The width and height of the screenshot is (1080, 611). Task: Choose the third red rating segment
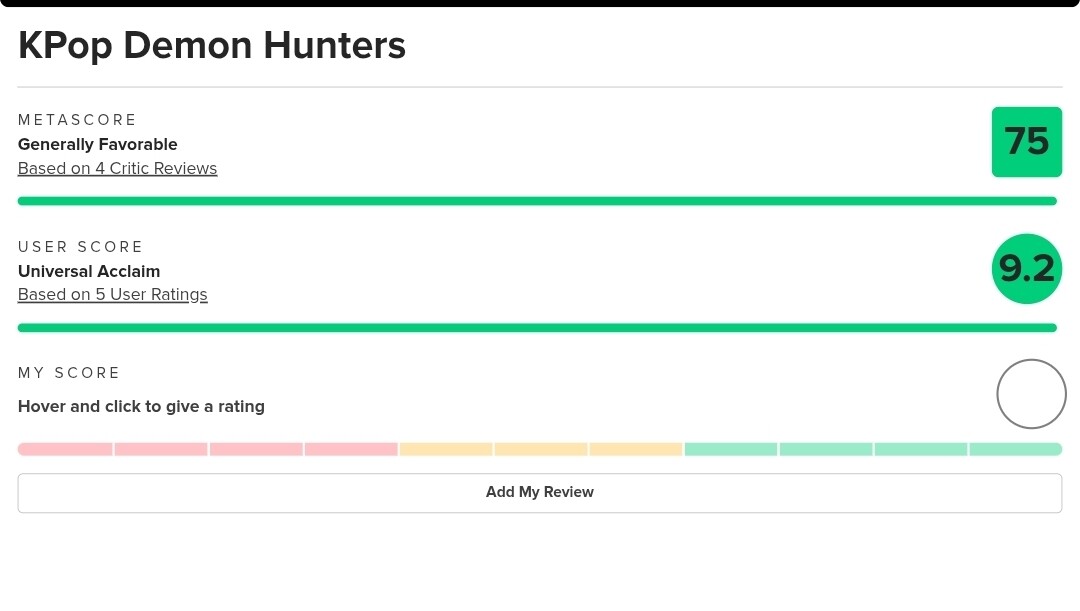tap(256, 449)
